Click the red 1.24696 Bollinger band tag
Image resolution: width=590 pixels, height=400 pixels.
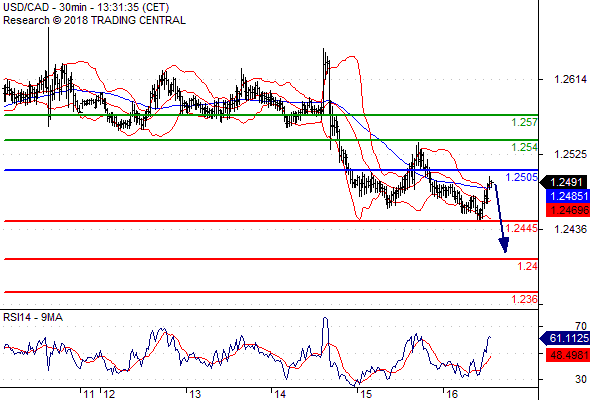coord(568,210)
